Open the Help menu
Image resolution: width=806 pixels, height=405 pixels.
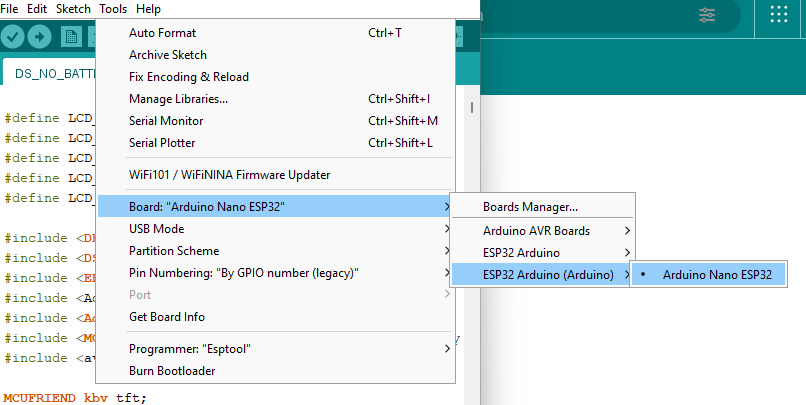point(148,9)
